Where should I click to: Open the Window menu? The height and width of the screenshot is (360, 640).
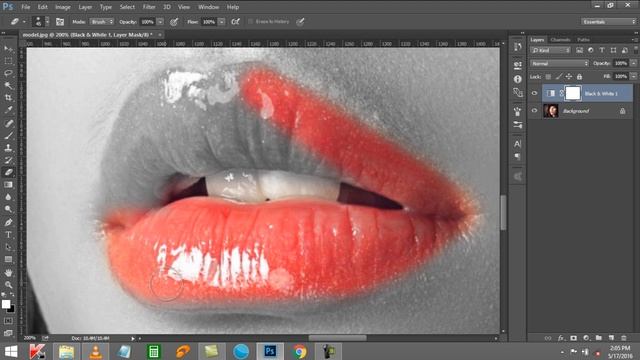click(208, 7)
